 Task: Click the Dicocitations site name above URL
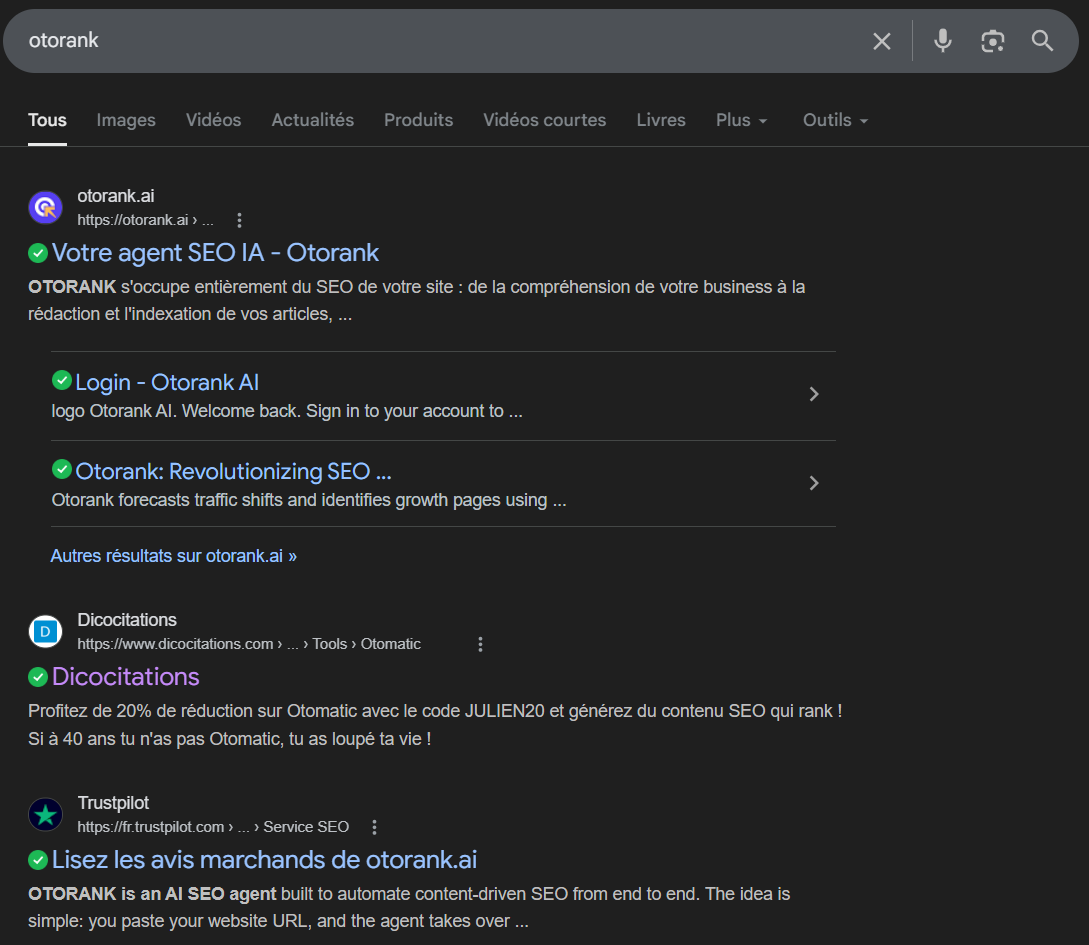pyautogui.click(x=127, y=620)
